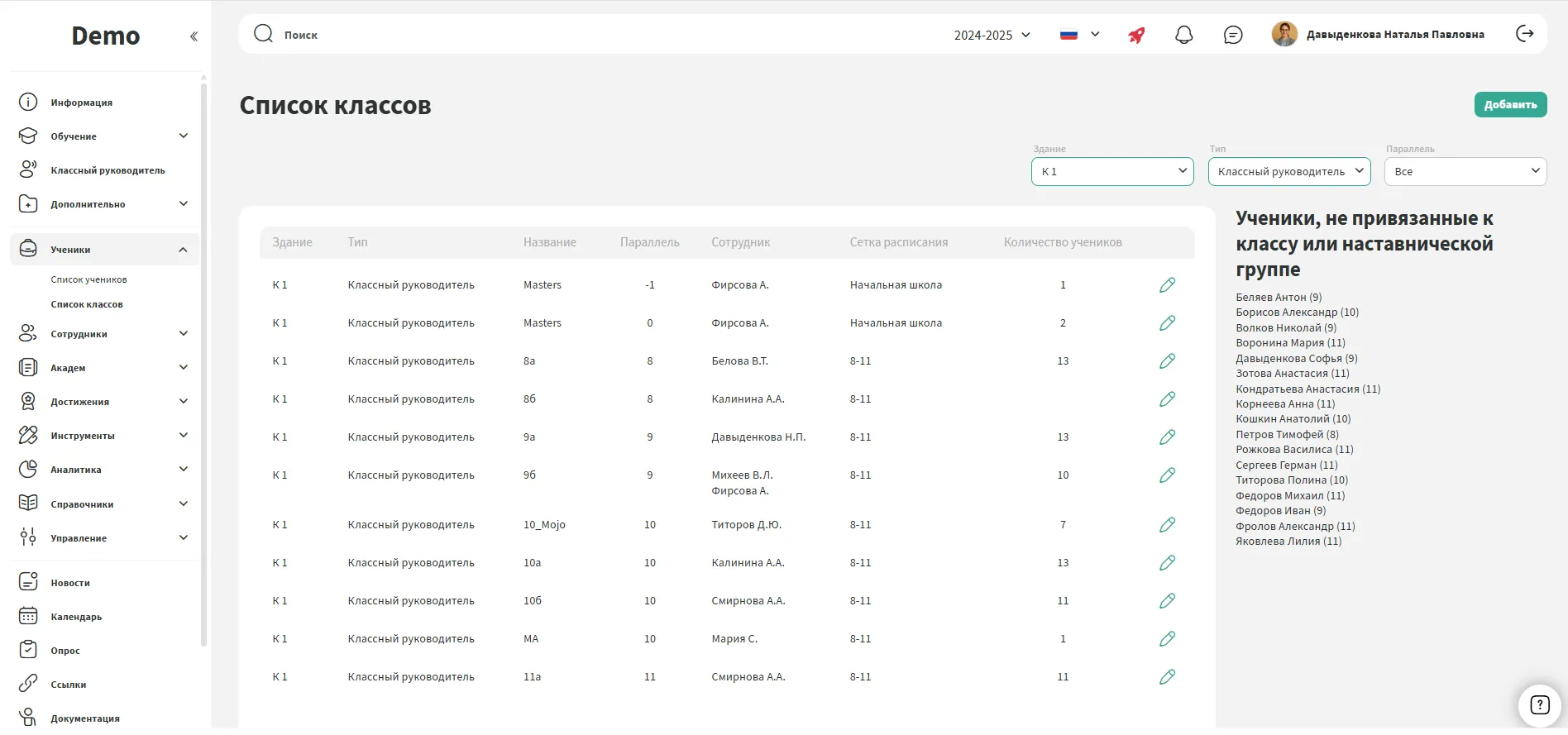Viewport: 1568px width, 735px height.
Task: Edit class 11а with pencil icon
Action: (x=1167, y=677)
